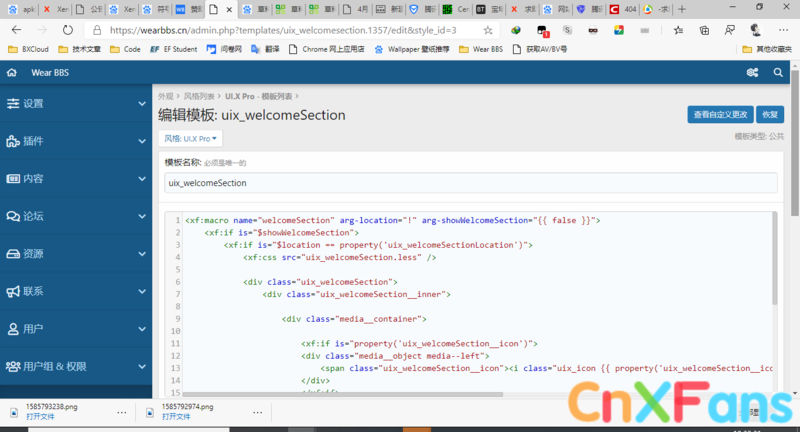The image size is (800, 432).
Task: Click the 恢复 button
Action: [x=770, y=115]
